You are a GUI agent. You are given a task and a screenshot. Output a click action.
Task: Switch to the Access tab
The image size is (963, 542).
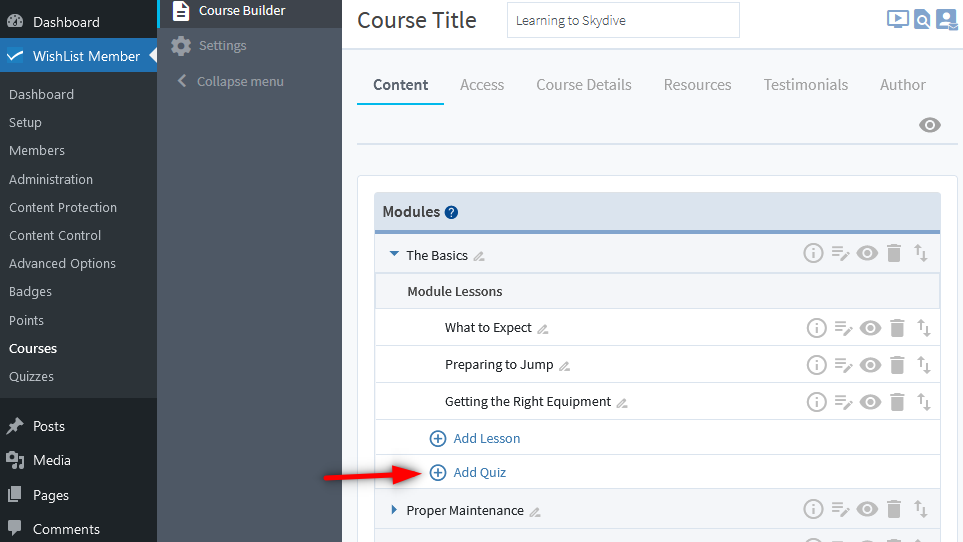click(482, 85)
